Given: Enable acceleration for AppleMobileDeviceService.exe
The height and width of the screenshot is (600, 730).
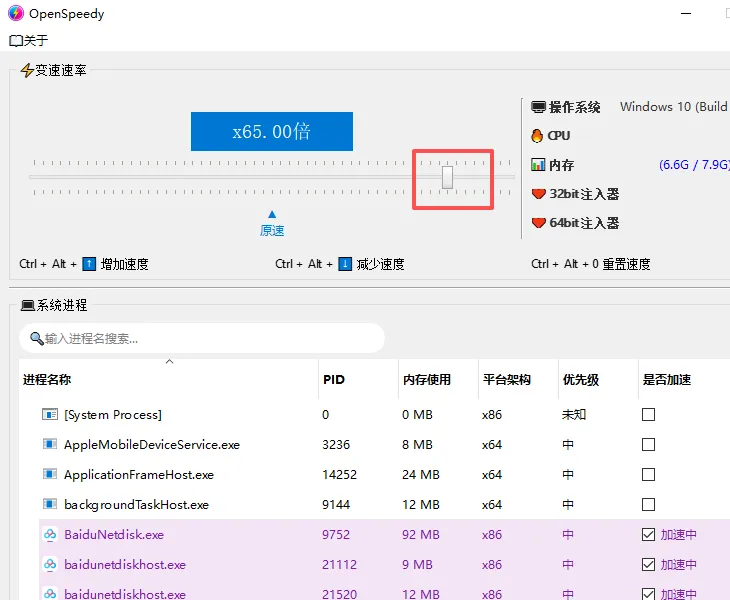Looking at the screenshot, I should pyautogui.click(x=648, y=445).
